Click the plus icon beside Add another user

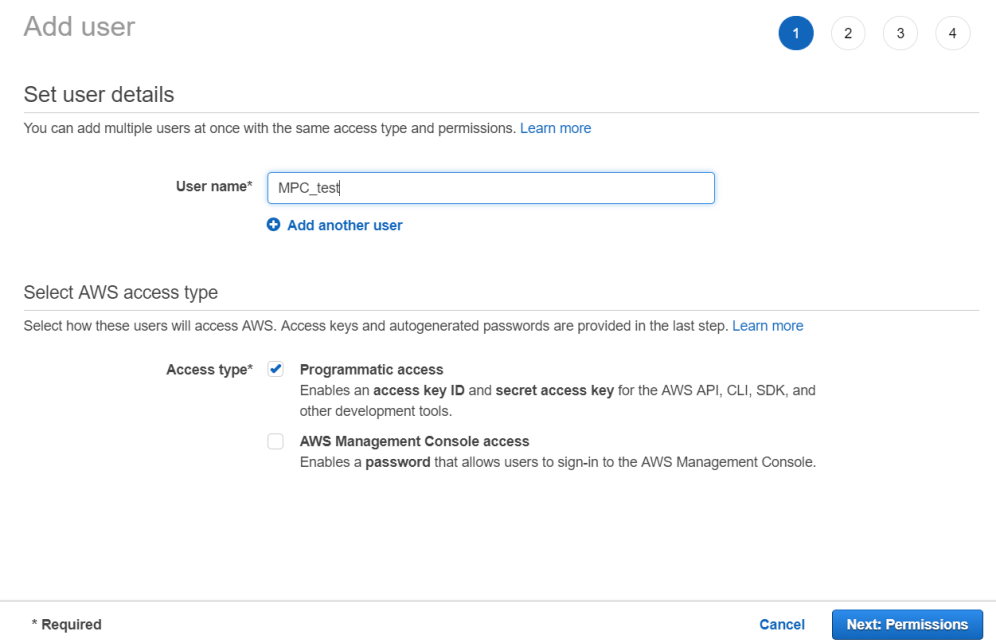click(x=273, y=225)
